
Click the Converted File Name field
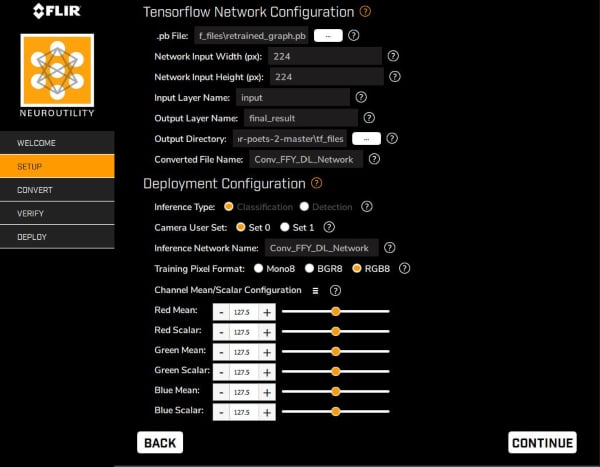[306, 159]
